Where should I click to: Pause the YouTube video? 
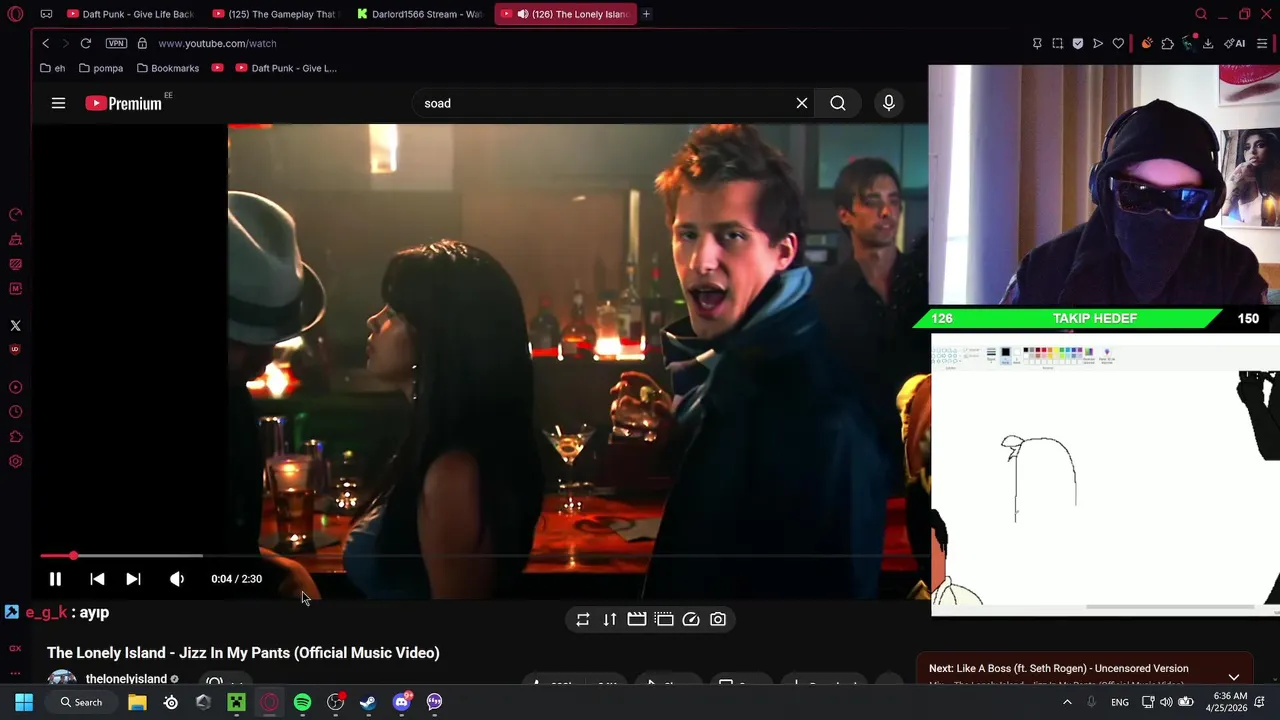tap(55, 579)
